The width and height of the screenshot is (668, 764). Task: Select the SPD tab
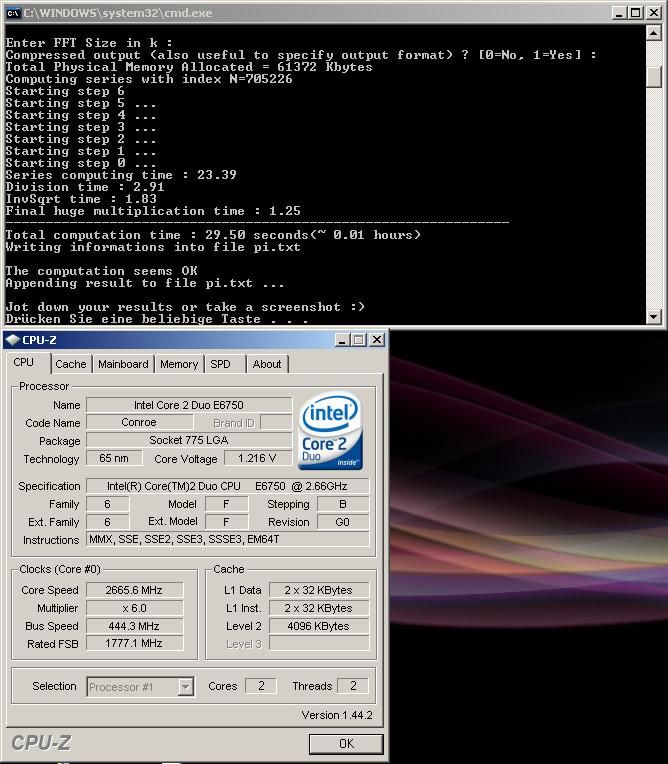pyautogui.click(x=220, y=364)
